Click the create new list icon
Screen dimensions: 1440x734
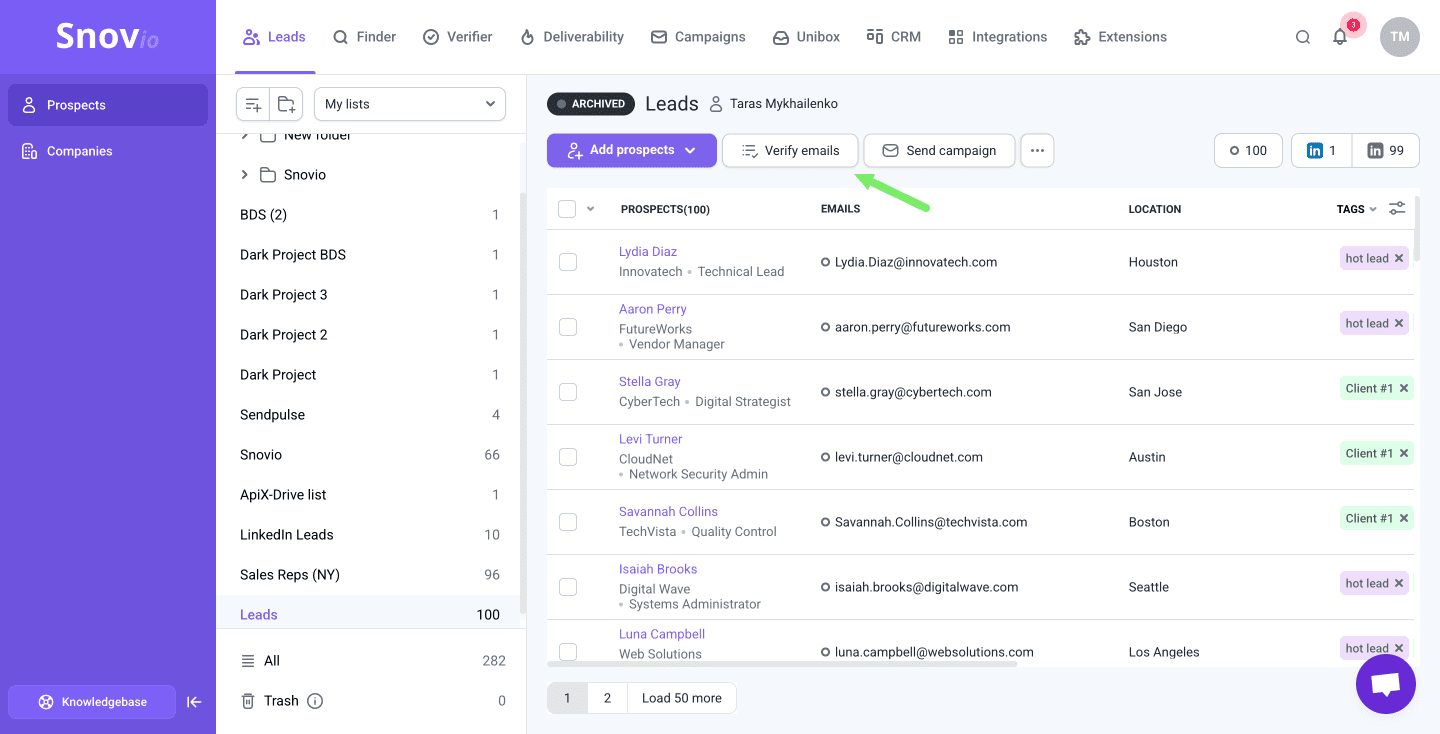pos(253,104)
